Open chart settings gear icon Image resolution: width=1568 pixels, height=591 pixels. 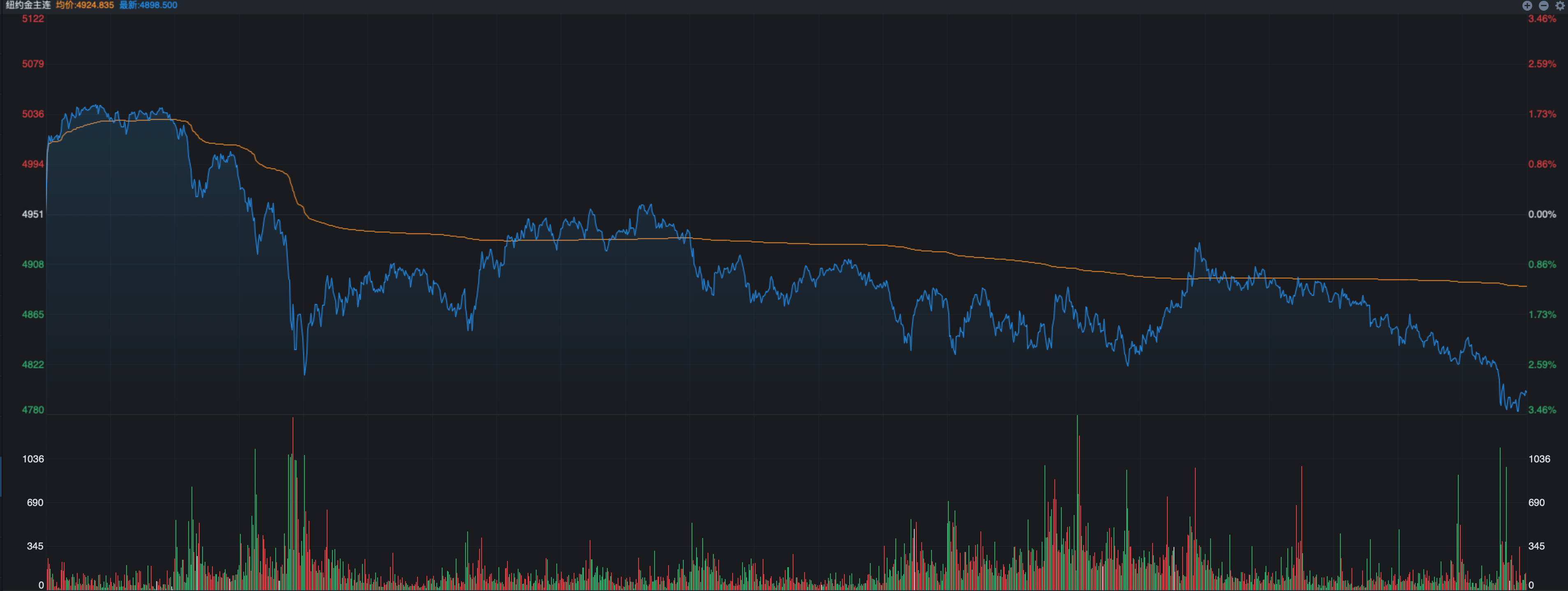(1560, 5)
